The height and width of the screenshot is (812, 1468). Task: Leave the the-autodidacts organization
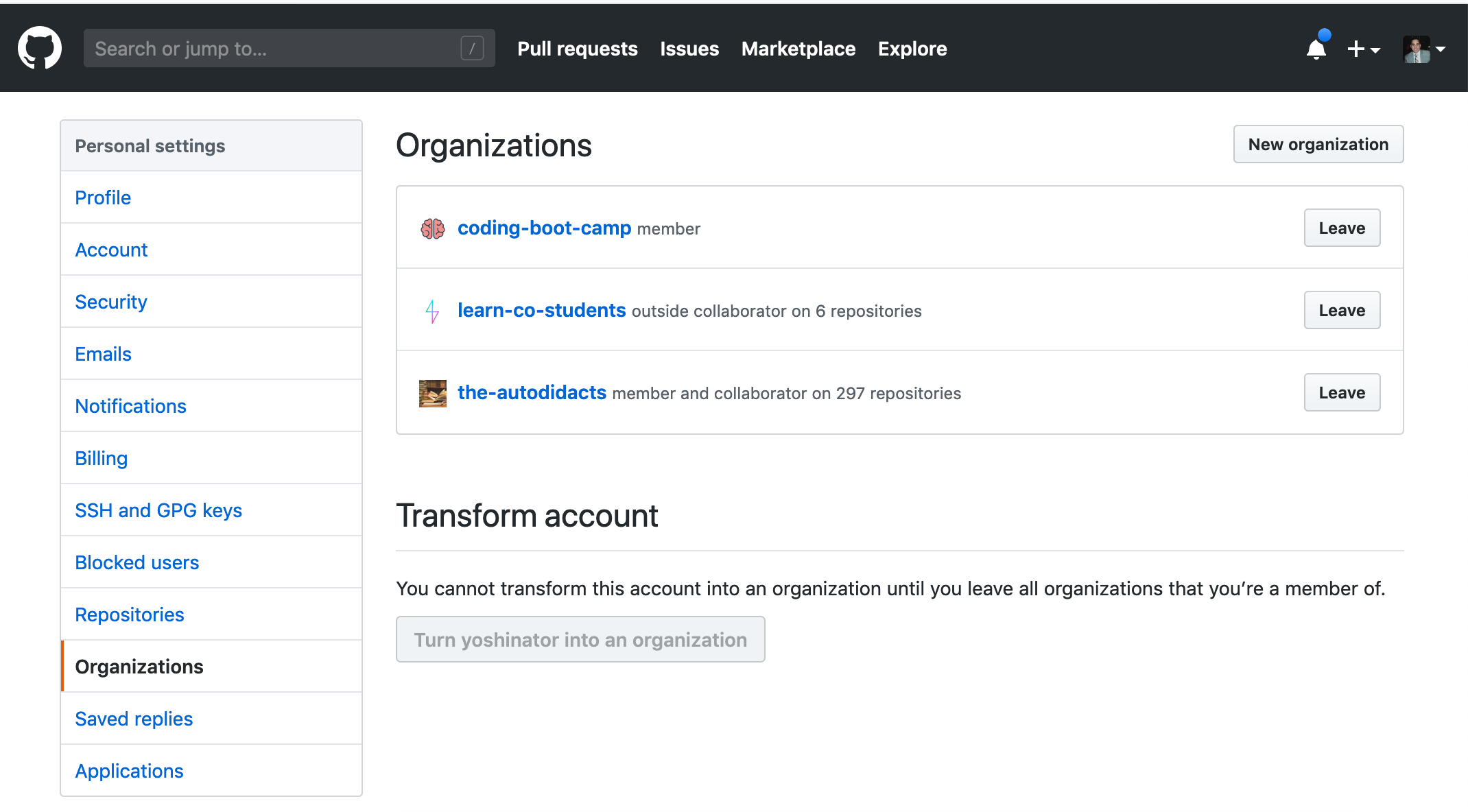(1341, 392)
